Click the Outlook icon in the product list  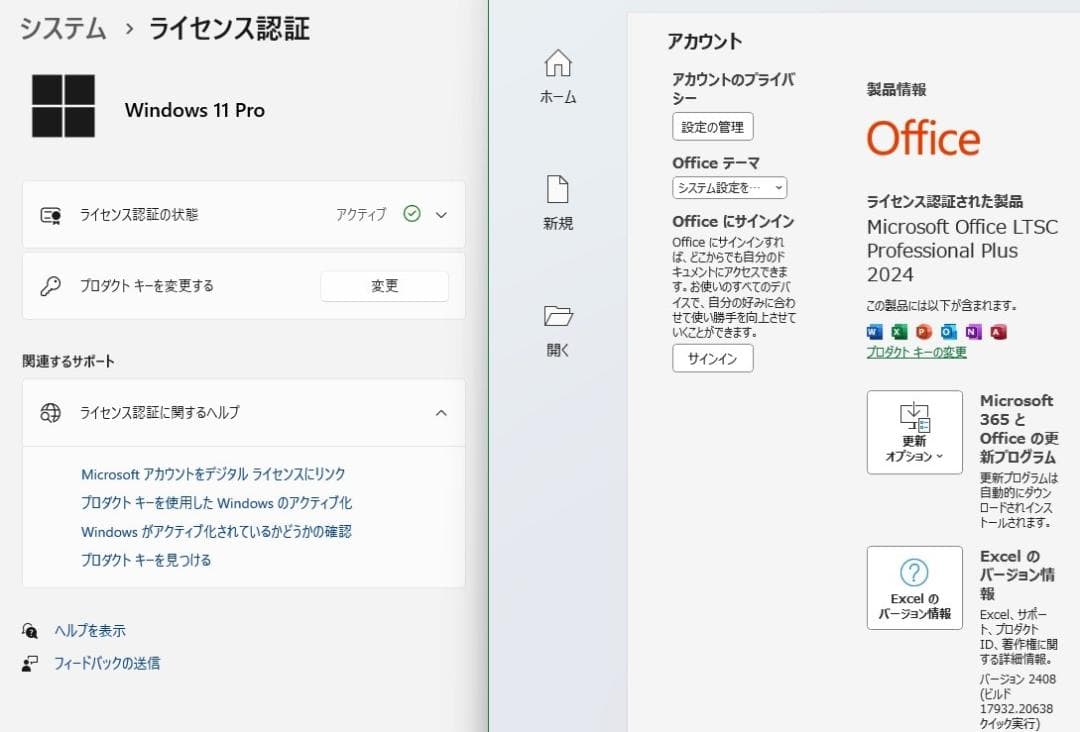(x=948, y=331)
